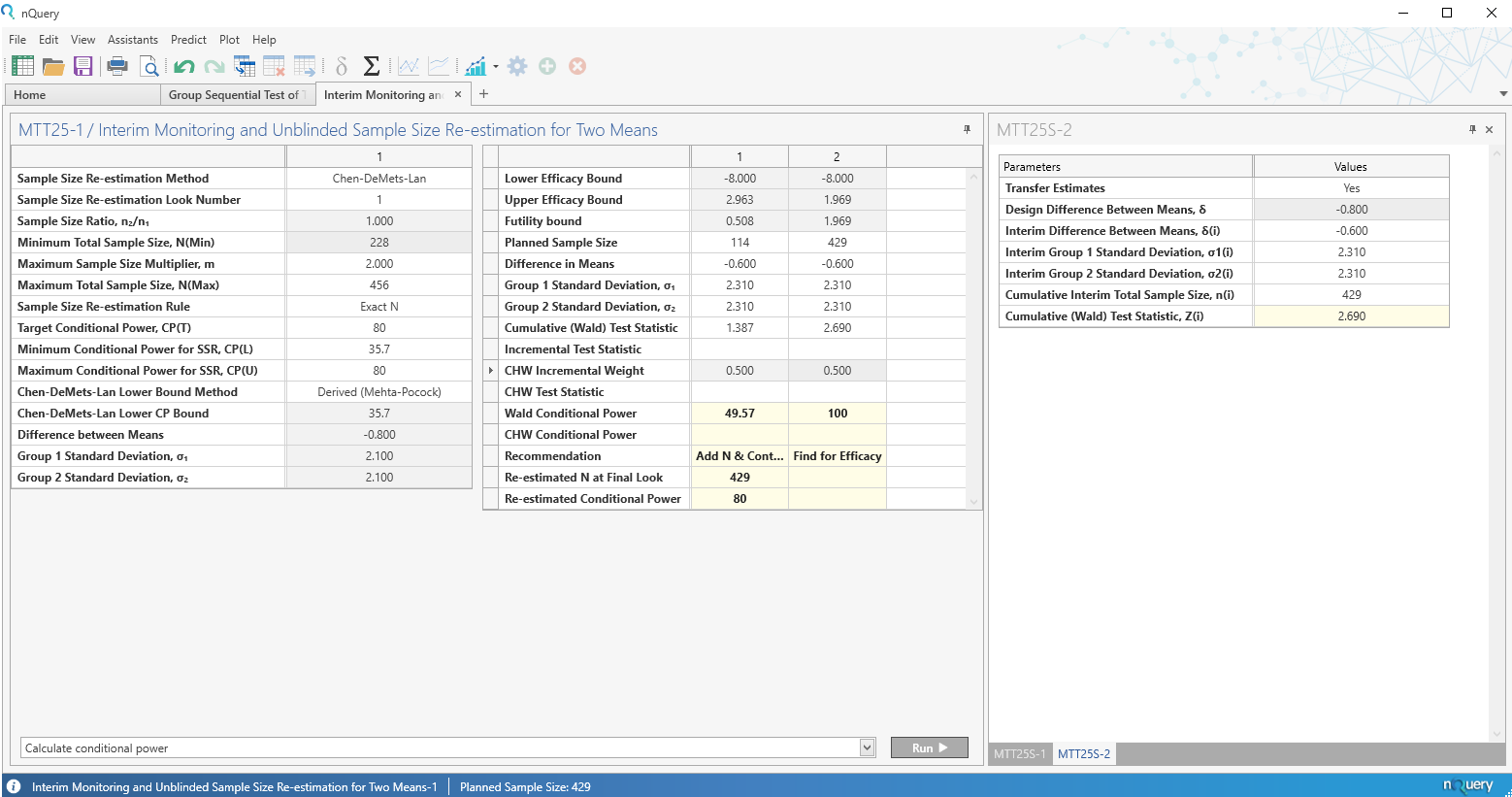Open the save icon to save the project
The height and width of the screenshot is (797, 1512).
point(83,66)
